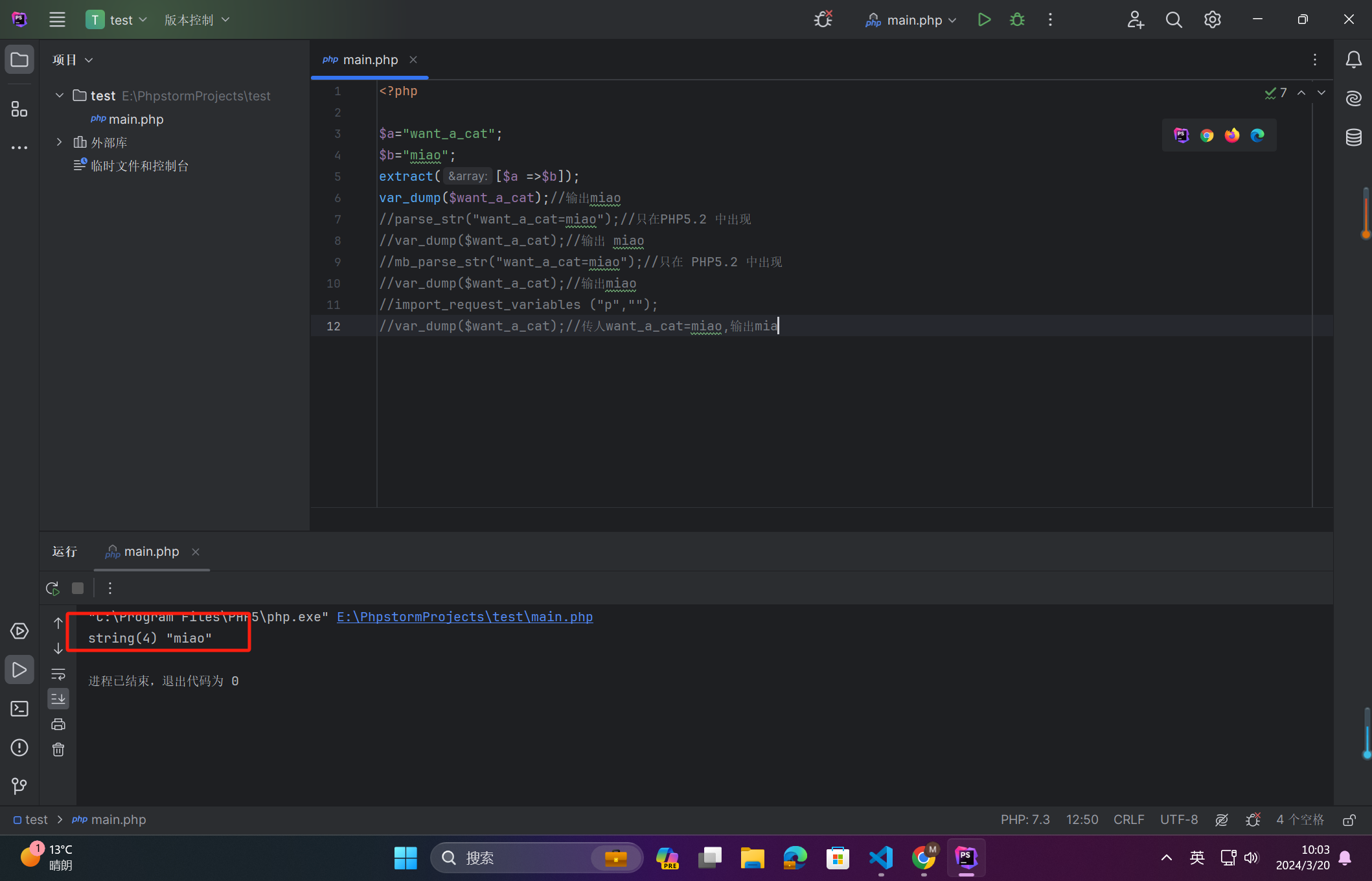Toggle scroll to end in console
This screenshot has width=1372, height=881.
[x=58, y=698]
